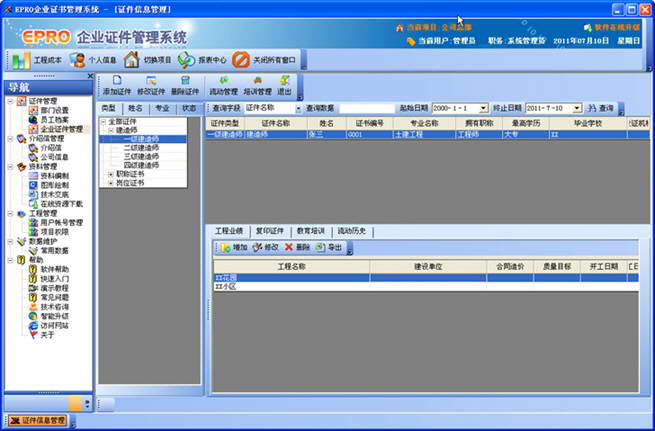Image resolution: width=655 pixels, height=431 pixels.
Task: Select 二级建造师 in the certificate tree
Action: click(x=141, y=148)
